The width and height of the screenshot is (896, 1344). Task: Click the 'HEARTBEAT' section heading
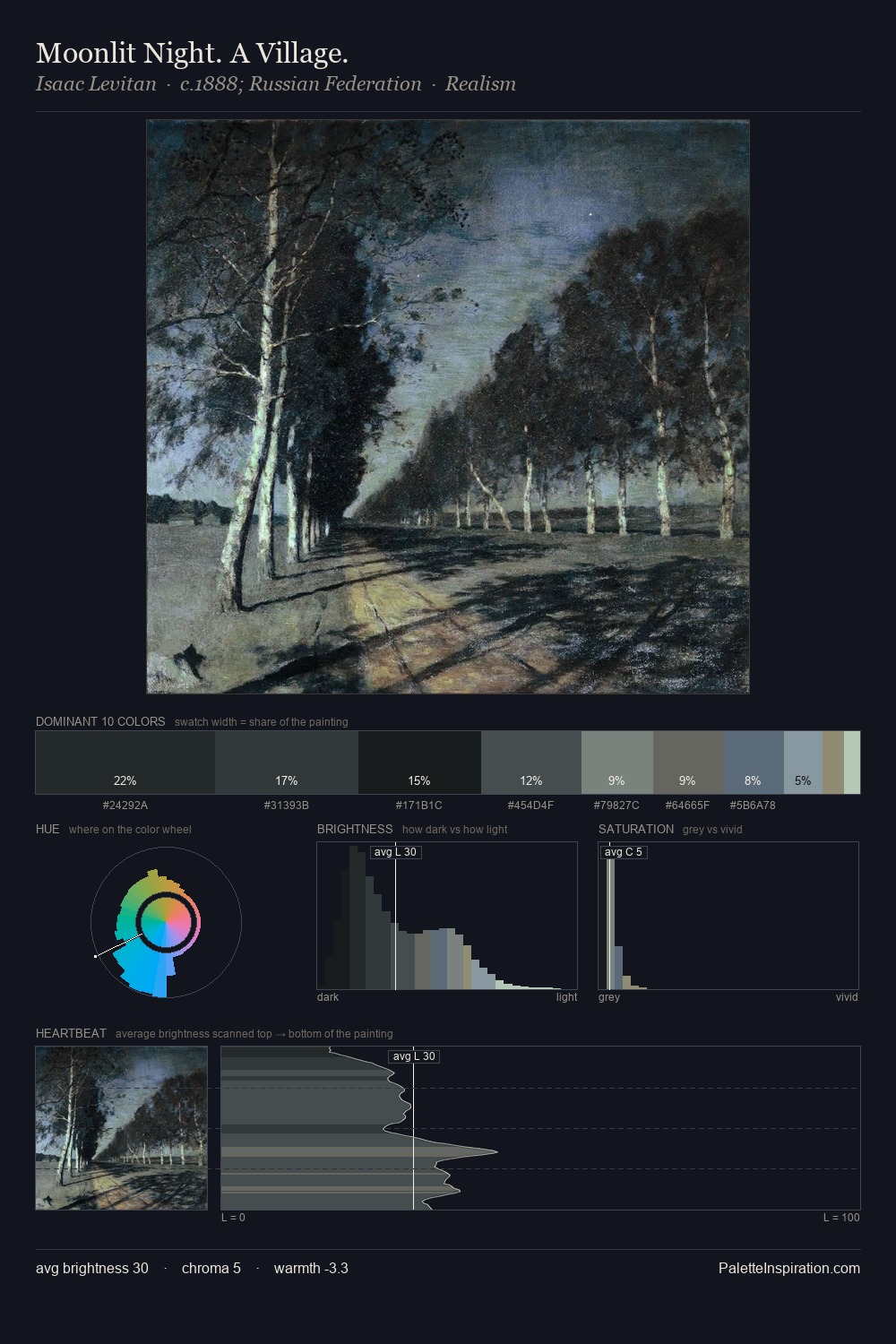click(71, 1033)
